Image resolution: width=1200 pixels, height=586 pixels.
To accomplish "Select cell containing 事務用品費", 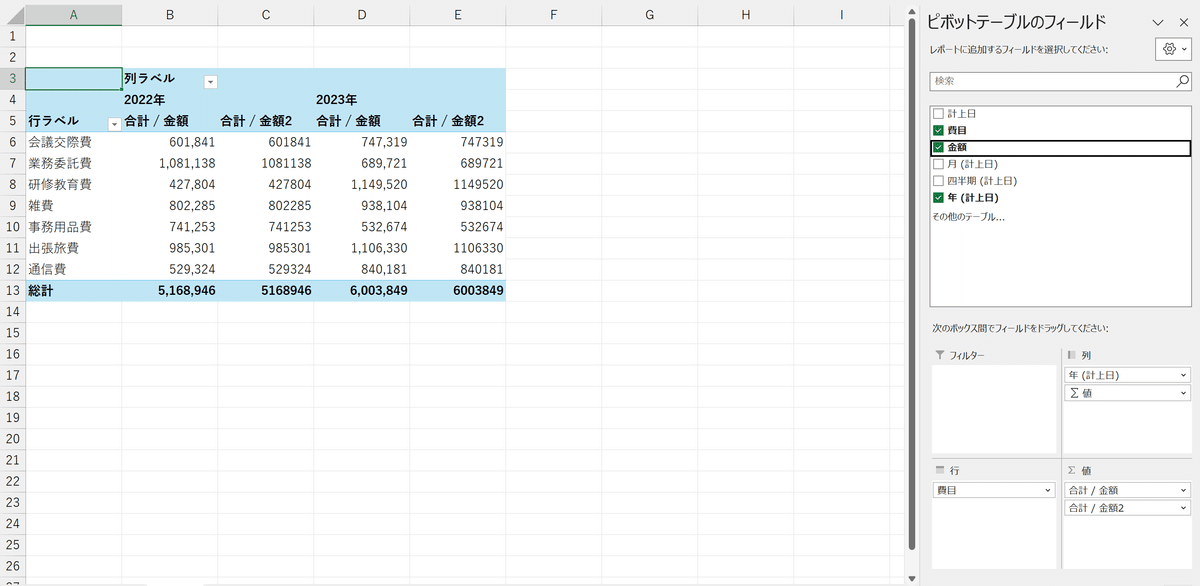I will pyautogui.click(x=73, y=227).
